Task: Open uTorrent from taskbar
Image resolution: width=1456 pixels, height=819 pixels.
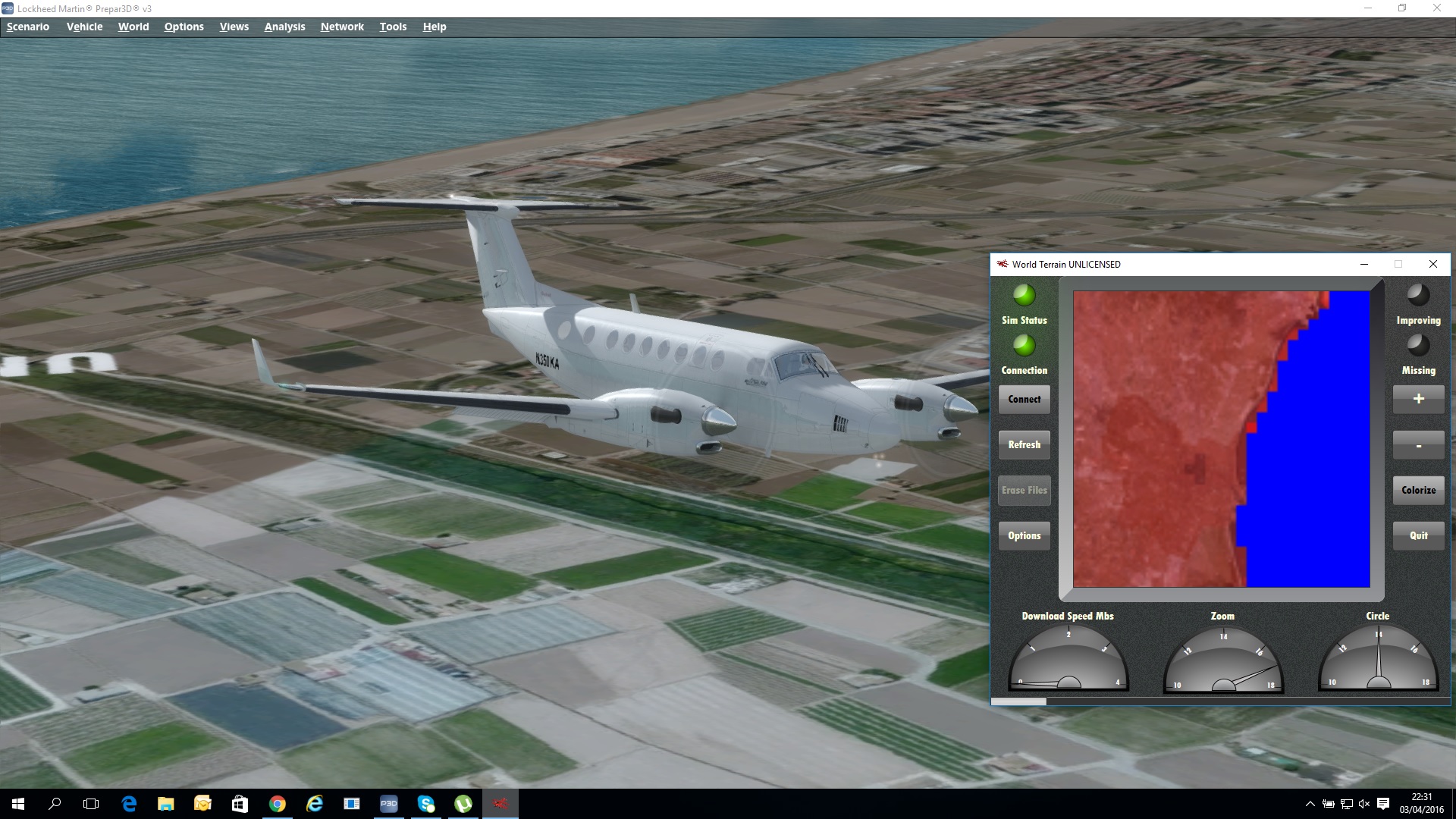Action: tap(463, 804)
